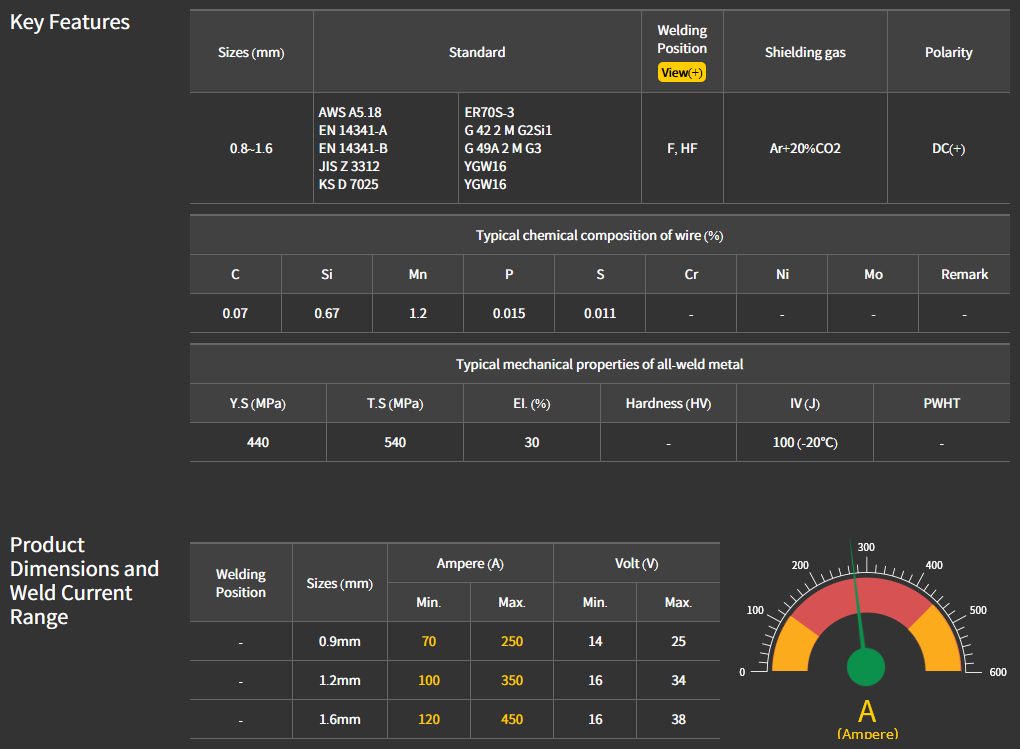Click the DC(+) polarity value

point(948,148)
